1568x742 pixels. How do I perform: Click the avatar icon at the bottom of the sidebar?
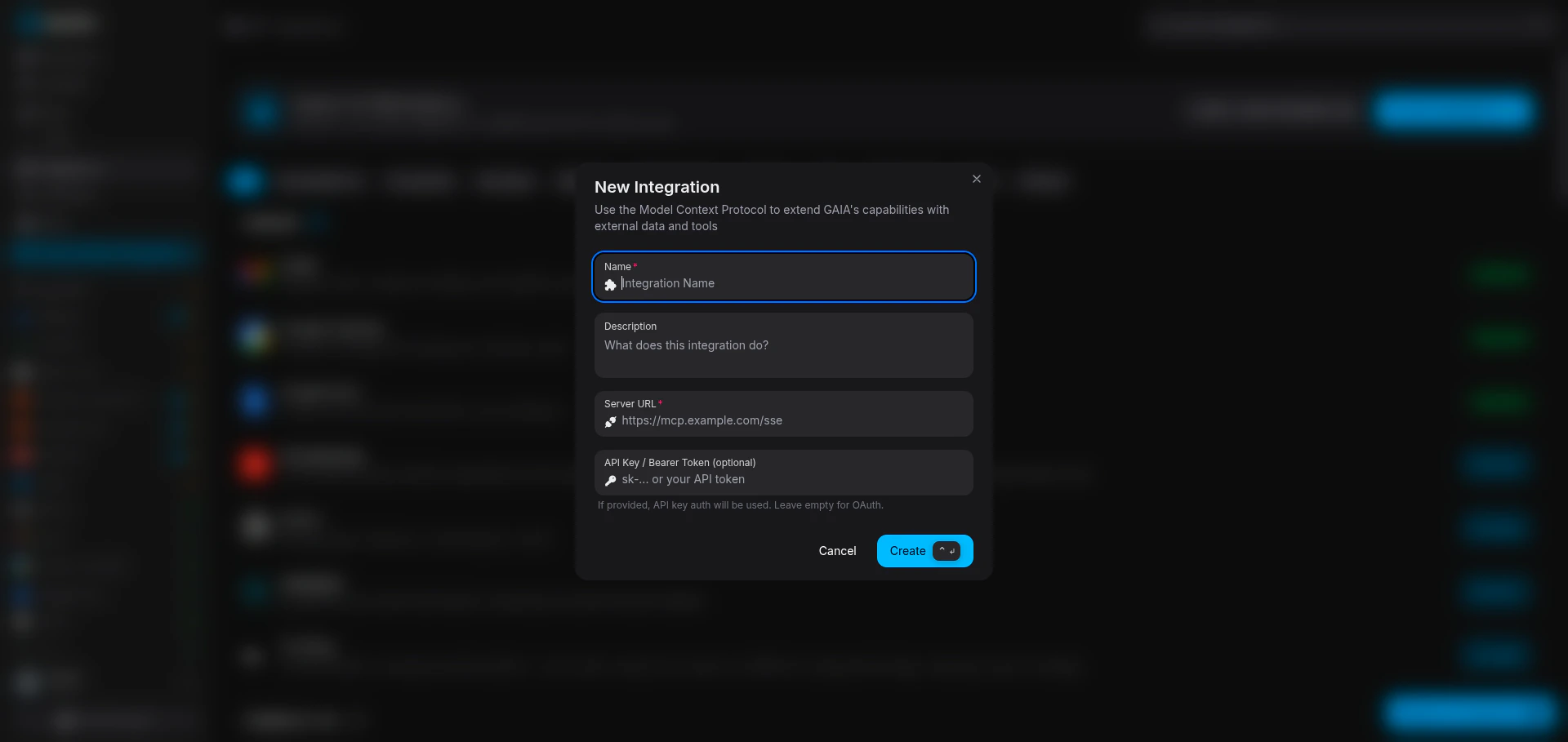(29, 682)
